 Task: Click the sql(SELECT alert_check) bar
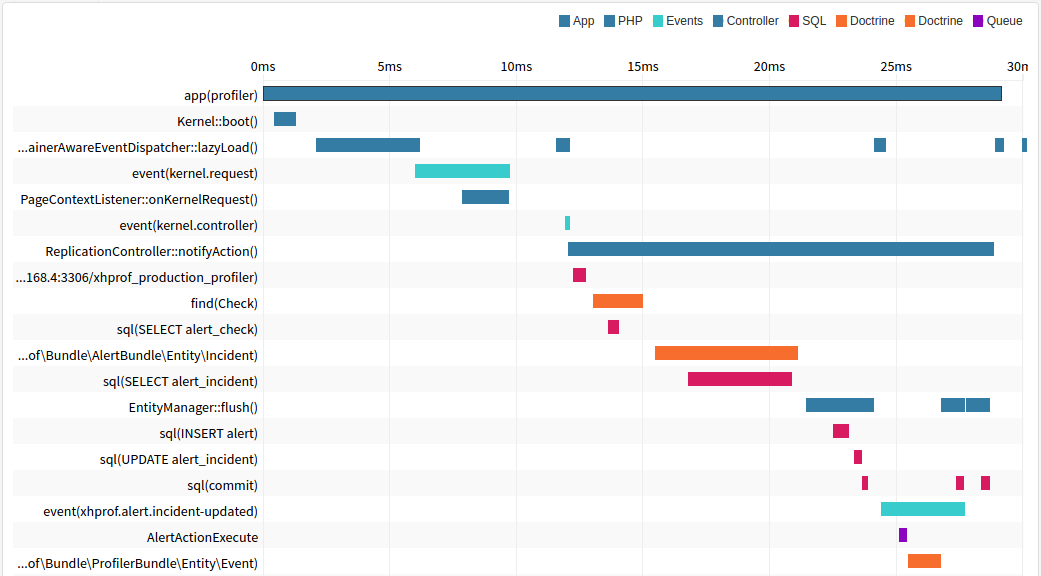click(613, 328)
